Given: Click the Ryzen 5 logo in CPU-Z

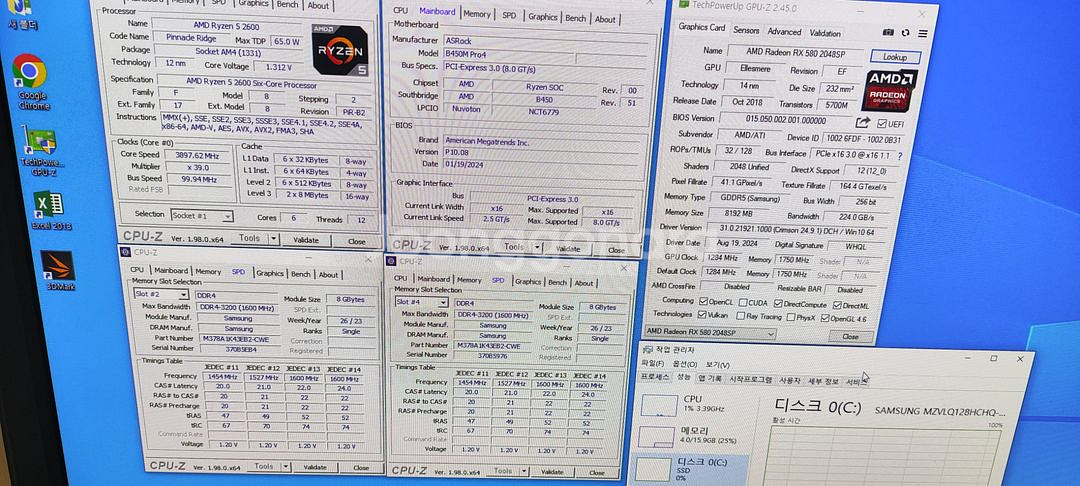Looking at the screenshot, I should 340,49.
